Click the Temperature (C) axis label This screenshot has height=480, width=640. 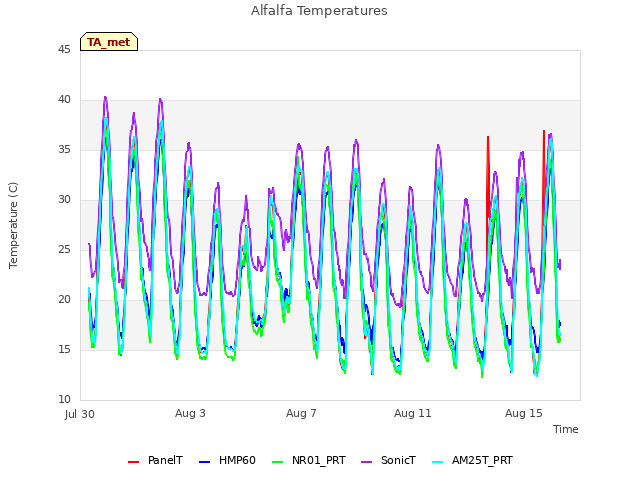[13, 225]
